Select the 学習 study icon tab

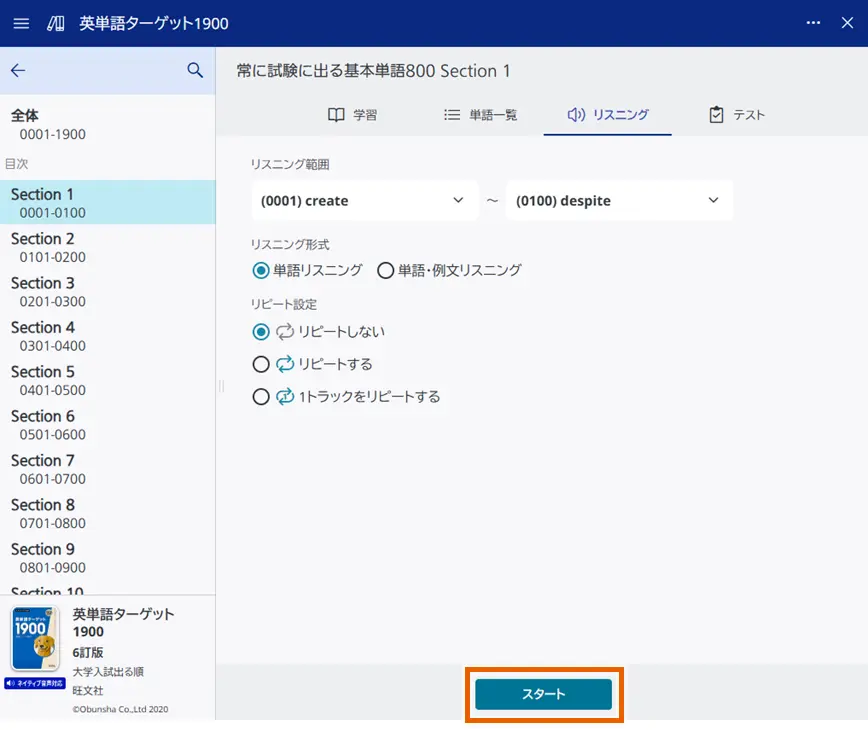(336, 114)
